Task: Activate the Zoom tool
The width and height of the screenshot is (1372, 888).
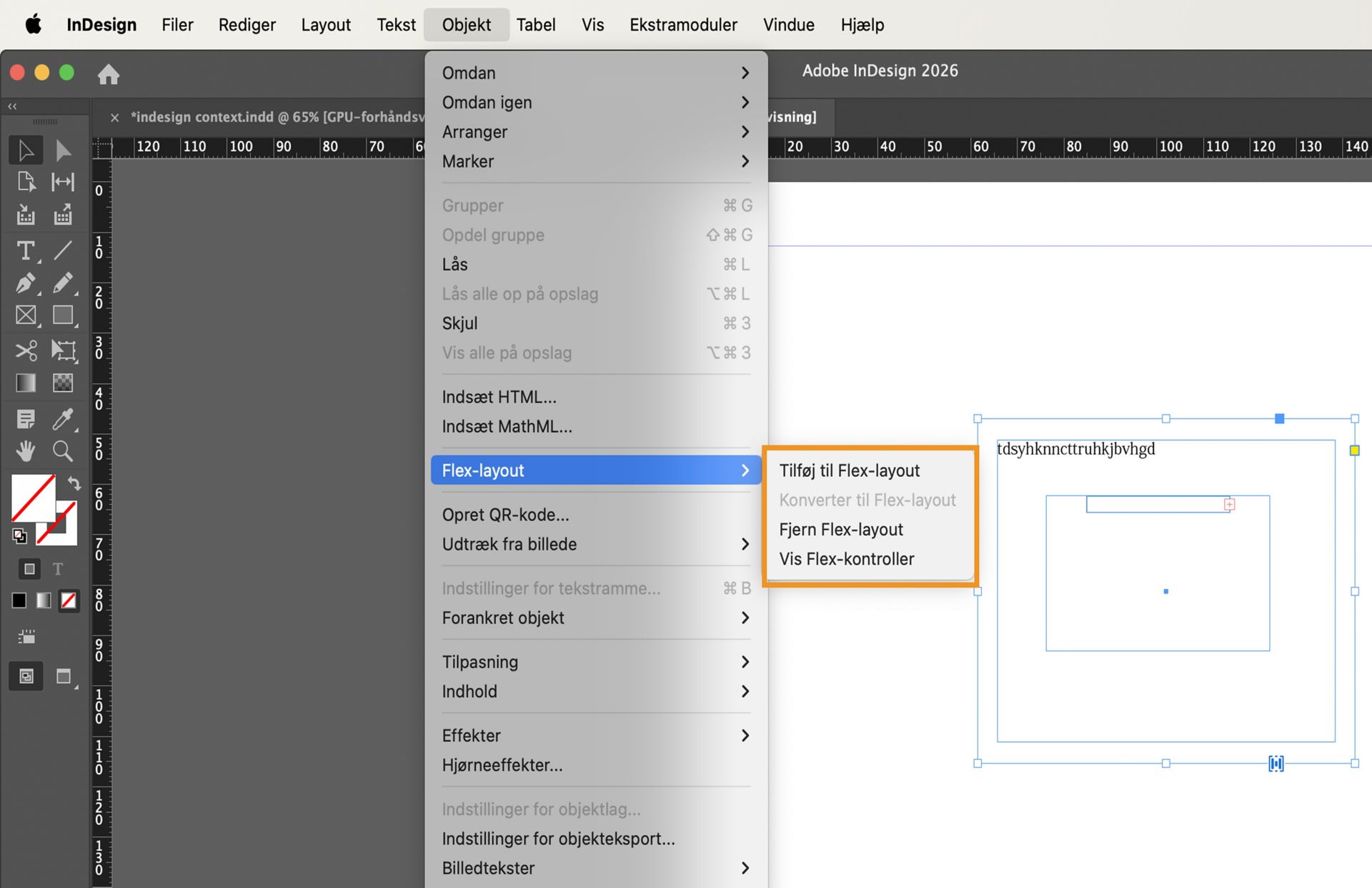Action: pos(63,450)
